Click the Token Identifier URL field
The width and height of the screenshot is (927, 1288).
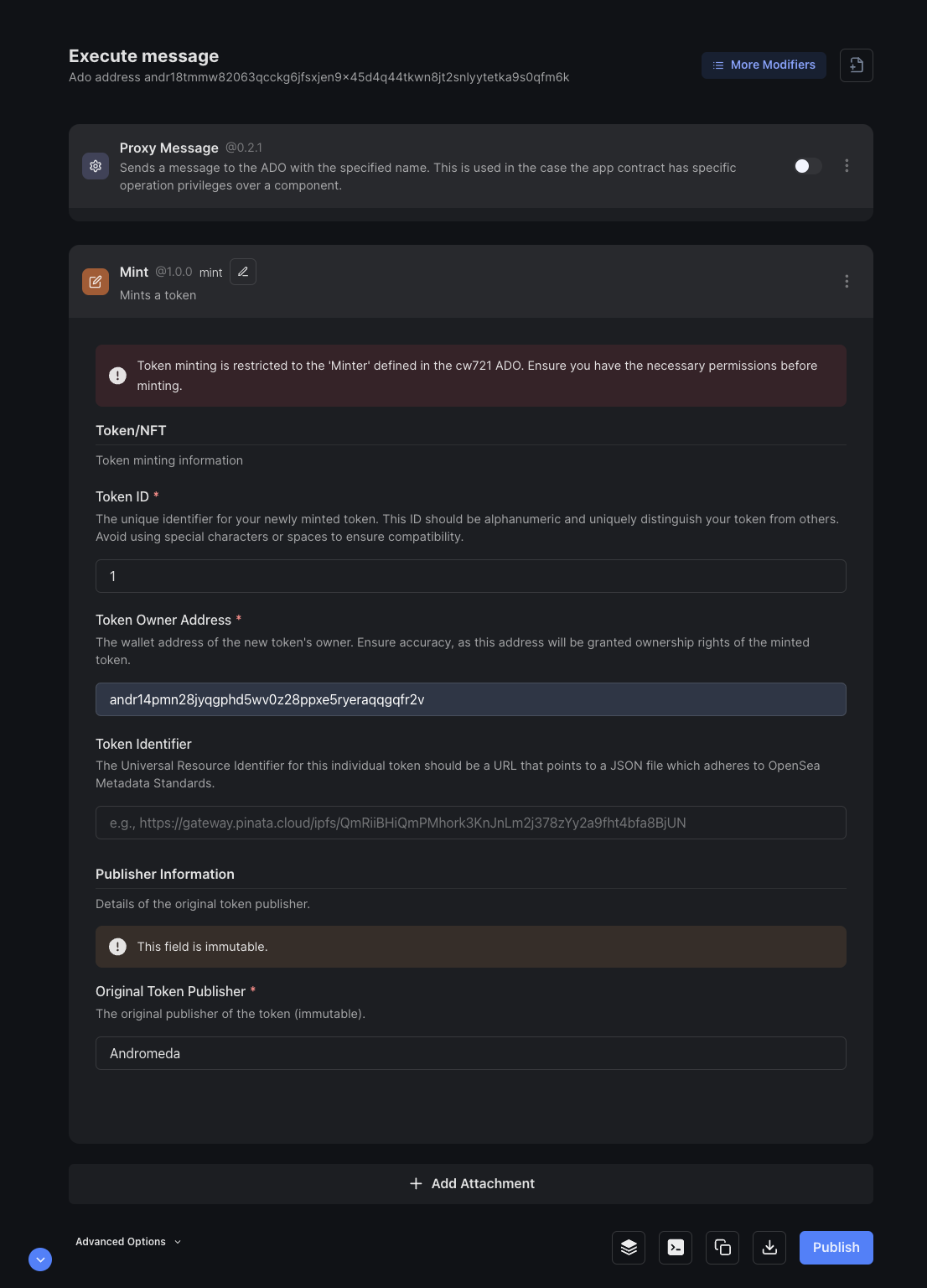pyautogui.click(x=471, y=823)
